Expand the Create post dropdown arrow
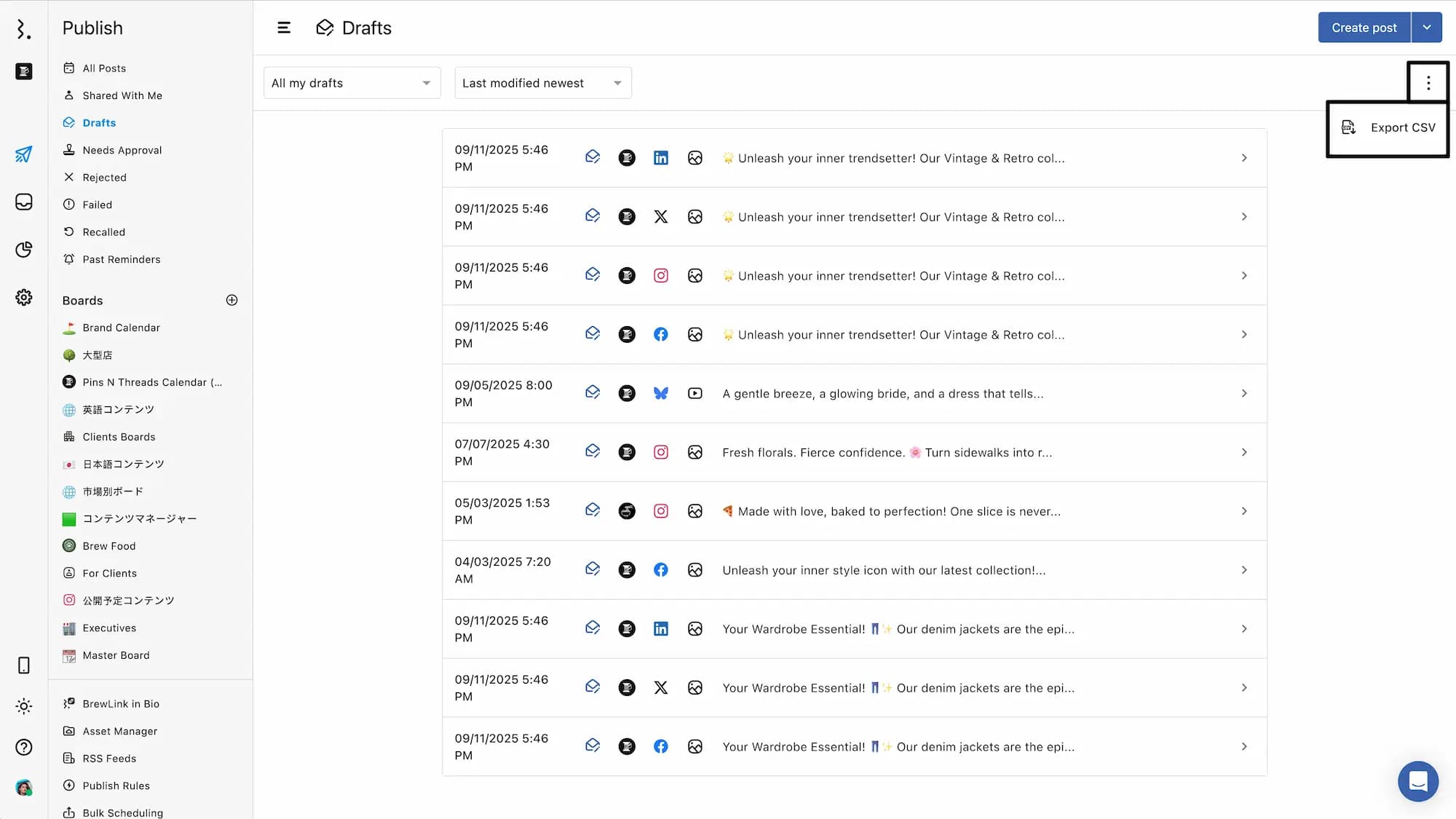 (1426, 28)
